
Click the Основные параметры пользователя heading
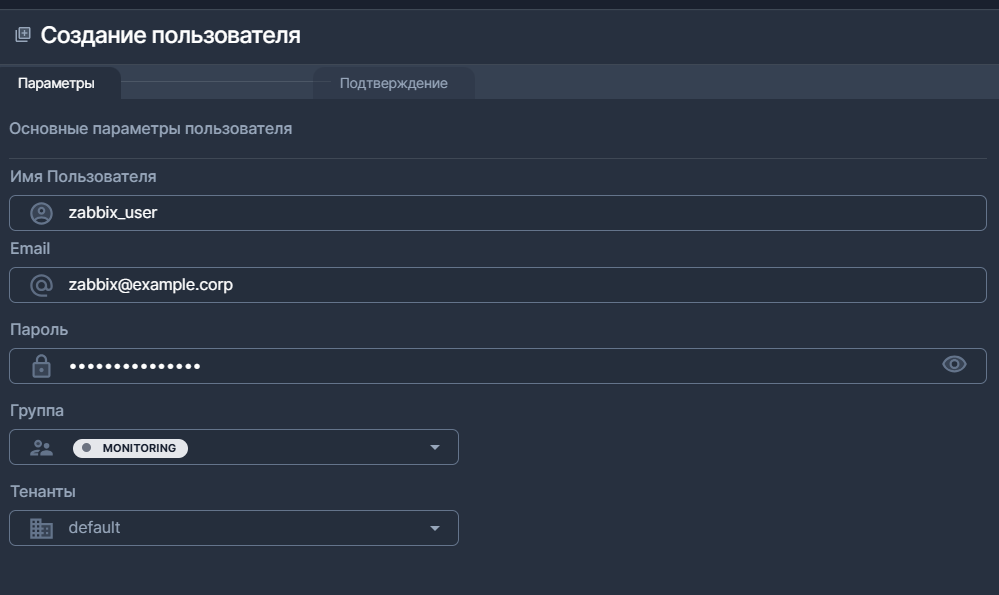[150, 129]
